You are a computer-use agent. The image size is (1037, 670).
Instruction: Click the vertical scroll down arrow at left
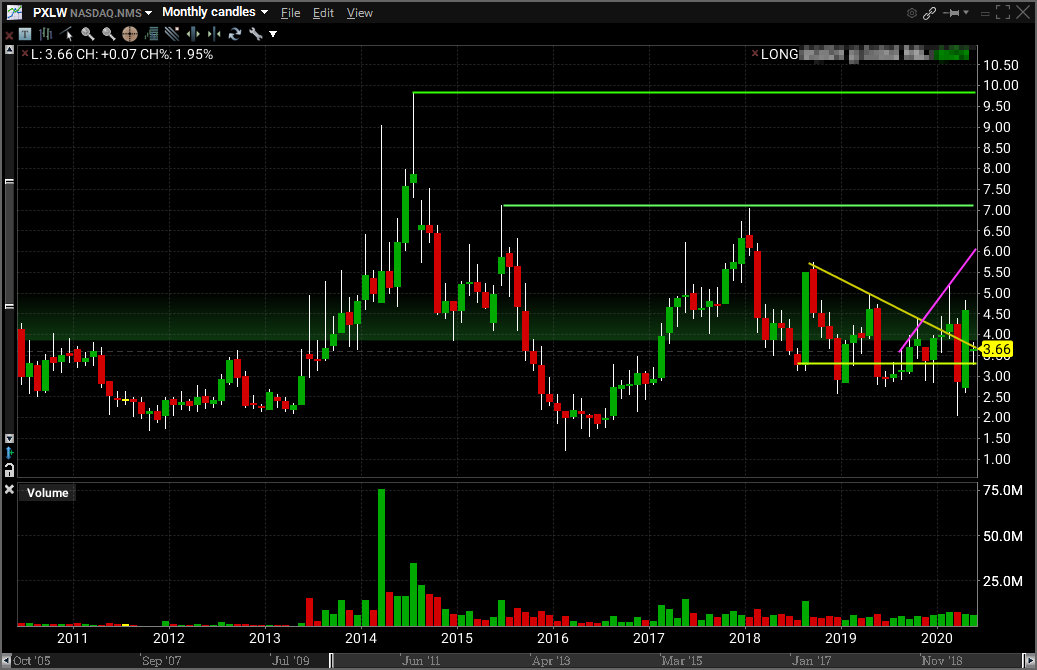(x=9, y=439)
